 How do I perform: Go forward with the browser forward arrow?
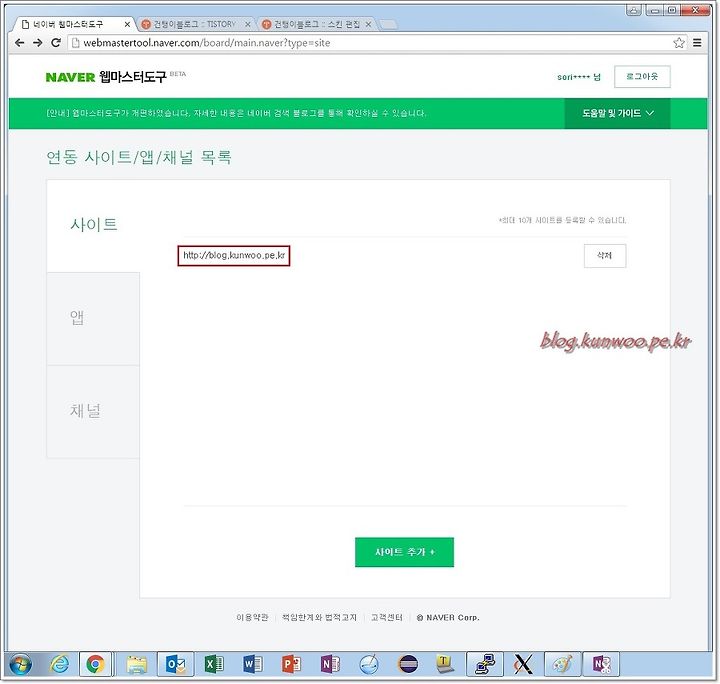38,43
